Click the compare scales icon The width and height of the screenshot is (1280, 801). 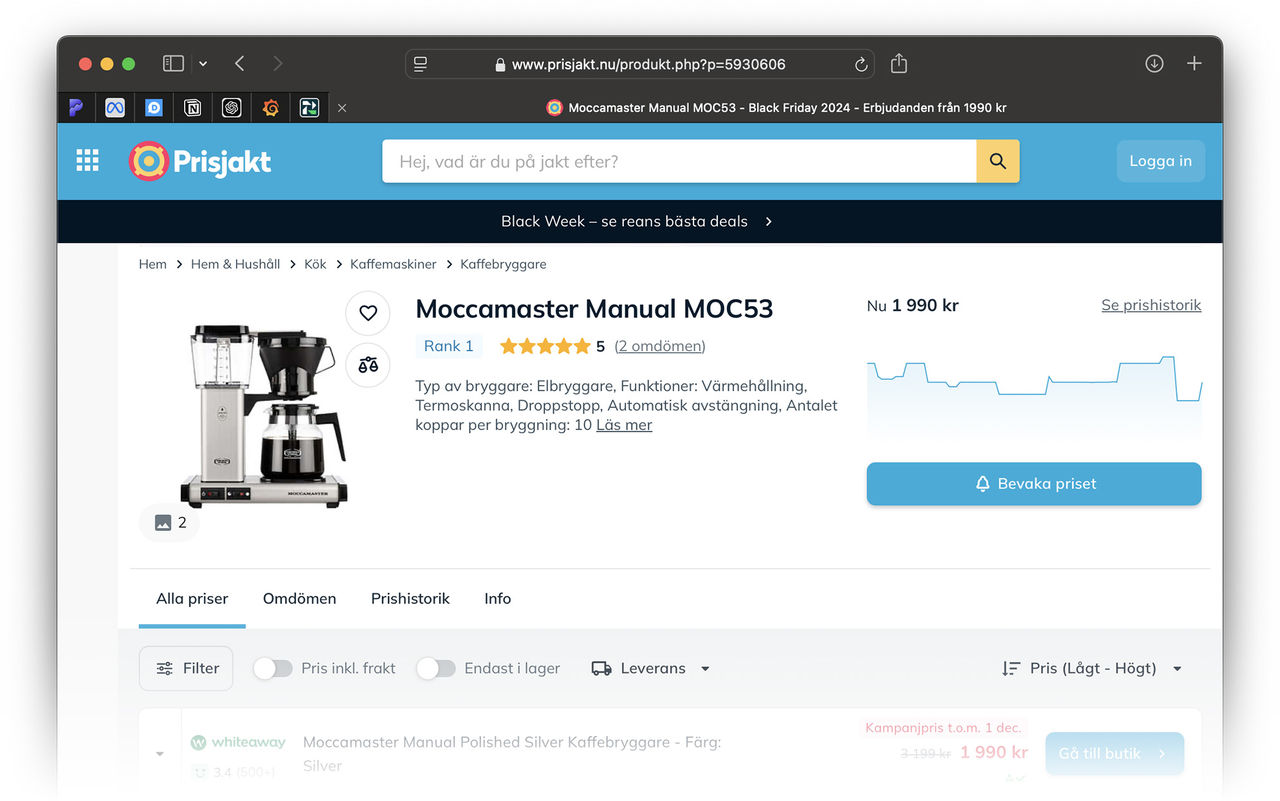tap(368, 365)
